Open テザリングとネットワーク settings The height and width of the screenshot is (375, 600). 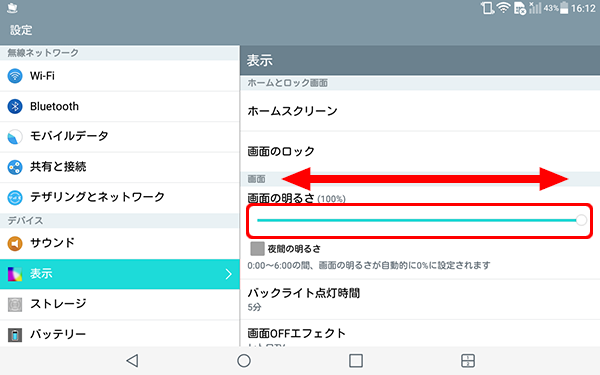[120, 197]
